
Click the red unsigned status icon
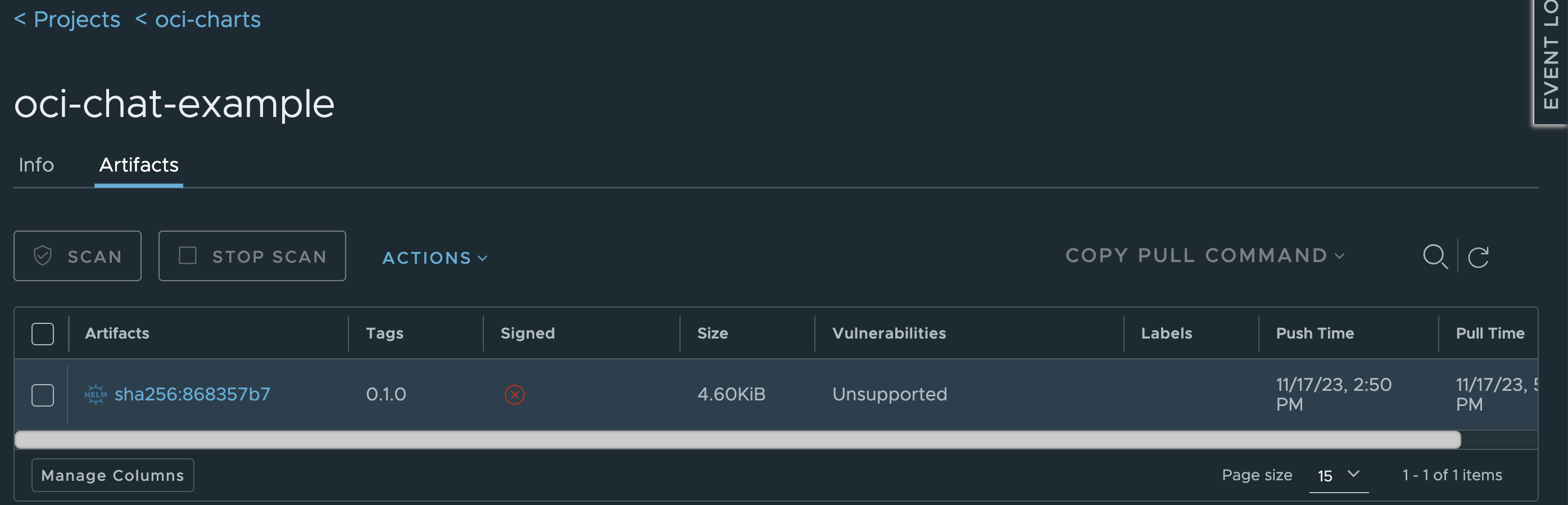514,395
